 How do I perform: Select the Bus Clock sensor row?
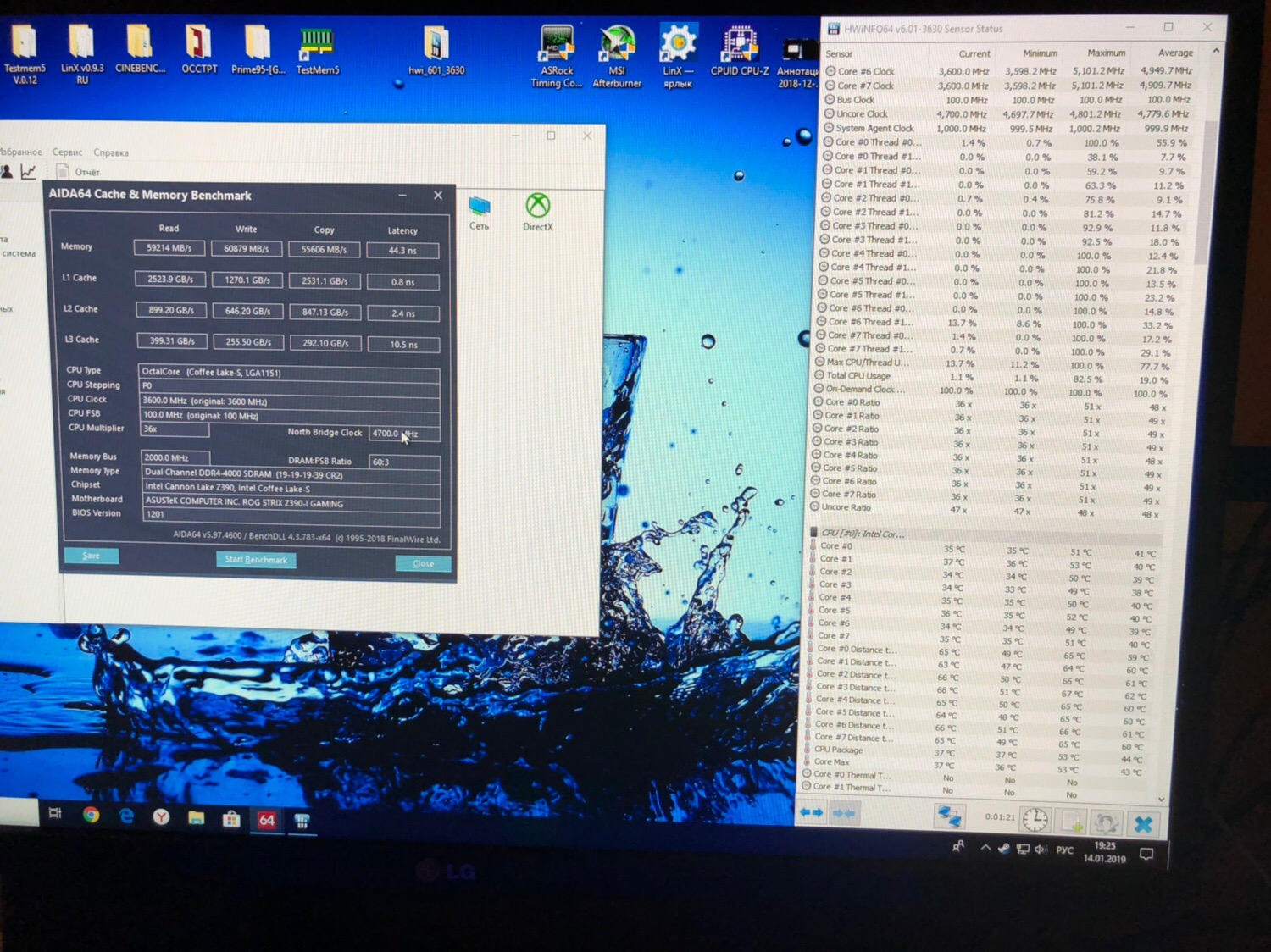[x=1008, y=100]
